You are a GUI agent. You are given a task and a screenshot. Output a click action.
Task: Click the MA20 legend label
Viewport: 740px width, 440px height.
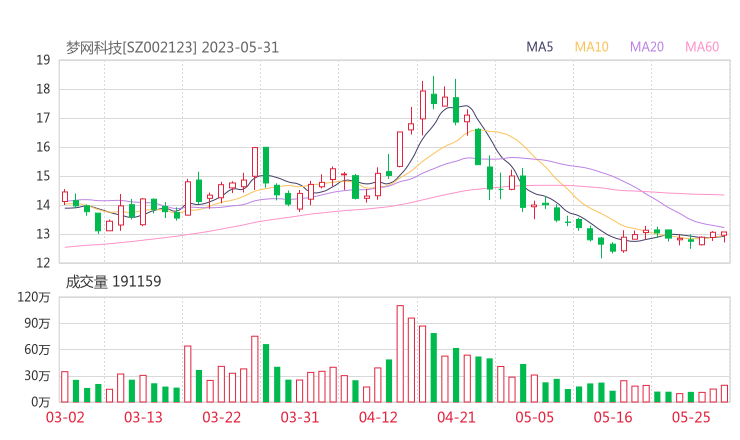pos(647,47)
